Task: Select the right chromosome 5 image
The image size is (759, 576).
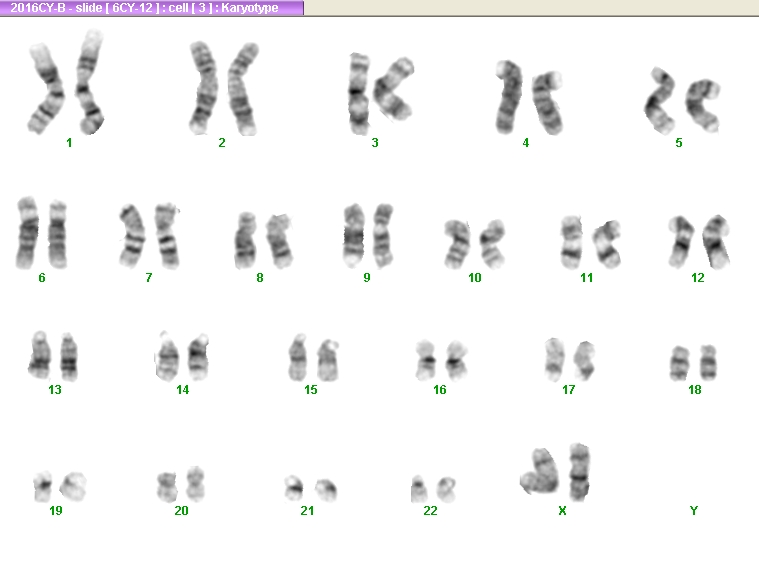Action: pyautogui.click(x=703, y=106)
